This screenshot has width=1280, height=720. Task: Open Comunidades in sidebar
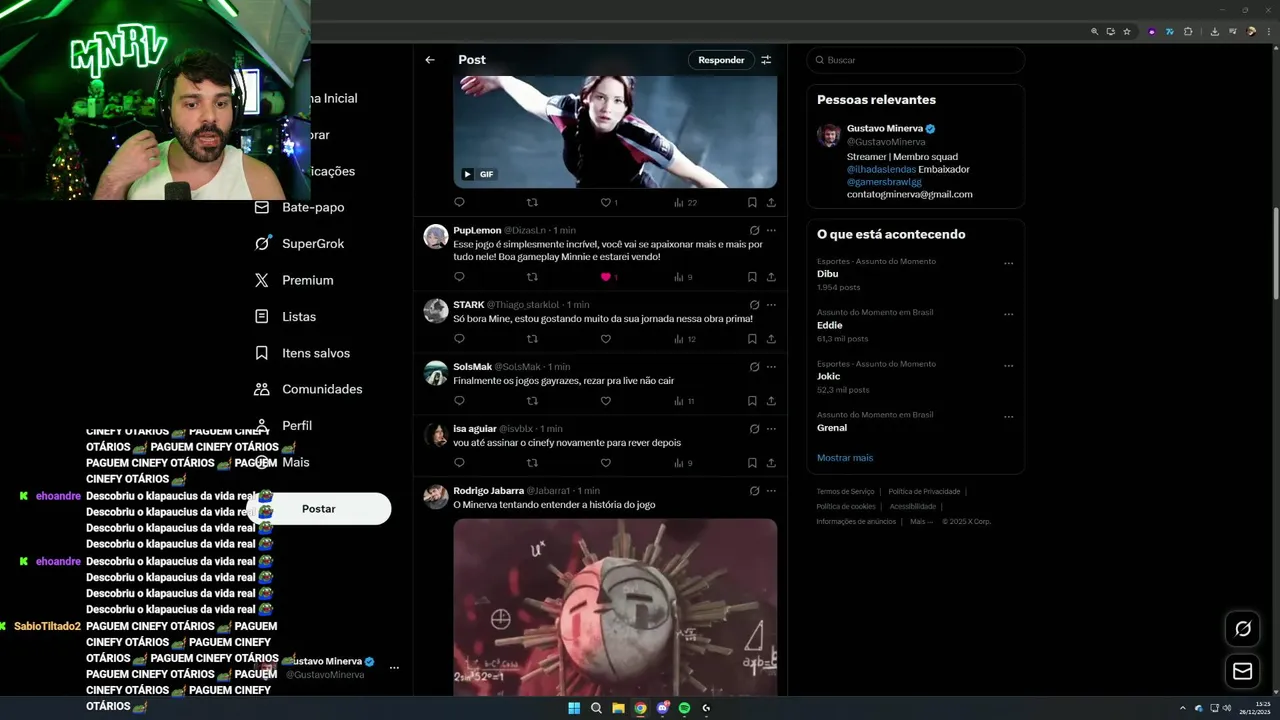tap(308, 389)
